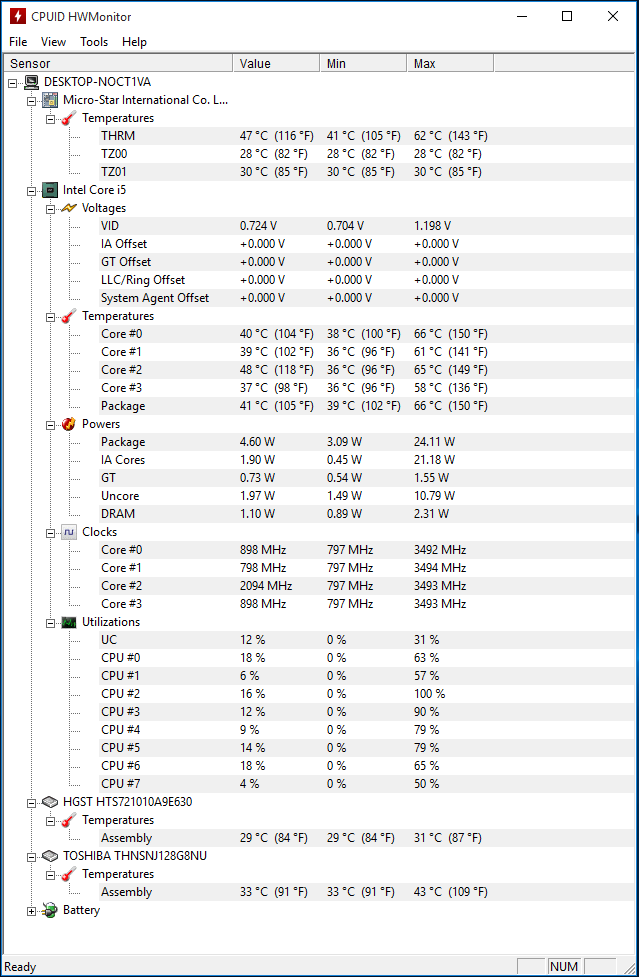Image resolution: width=639 pixels, height=977 pixels.
Task: Collapse the Intel Core i5 node
Action: point(31,191)
